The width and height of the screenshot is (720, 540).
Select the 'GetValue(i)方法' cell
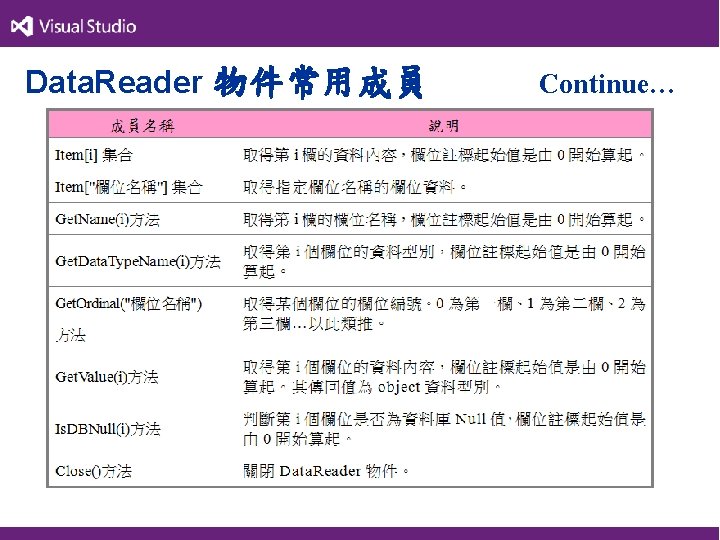point(107,377)
